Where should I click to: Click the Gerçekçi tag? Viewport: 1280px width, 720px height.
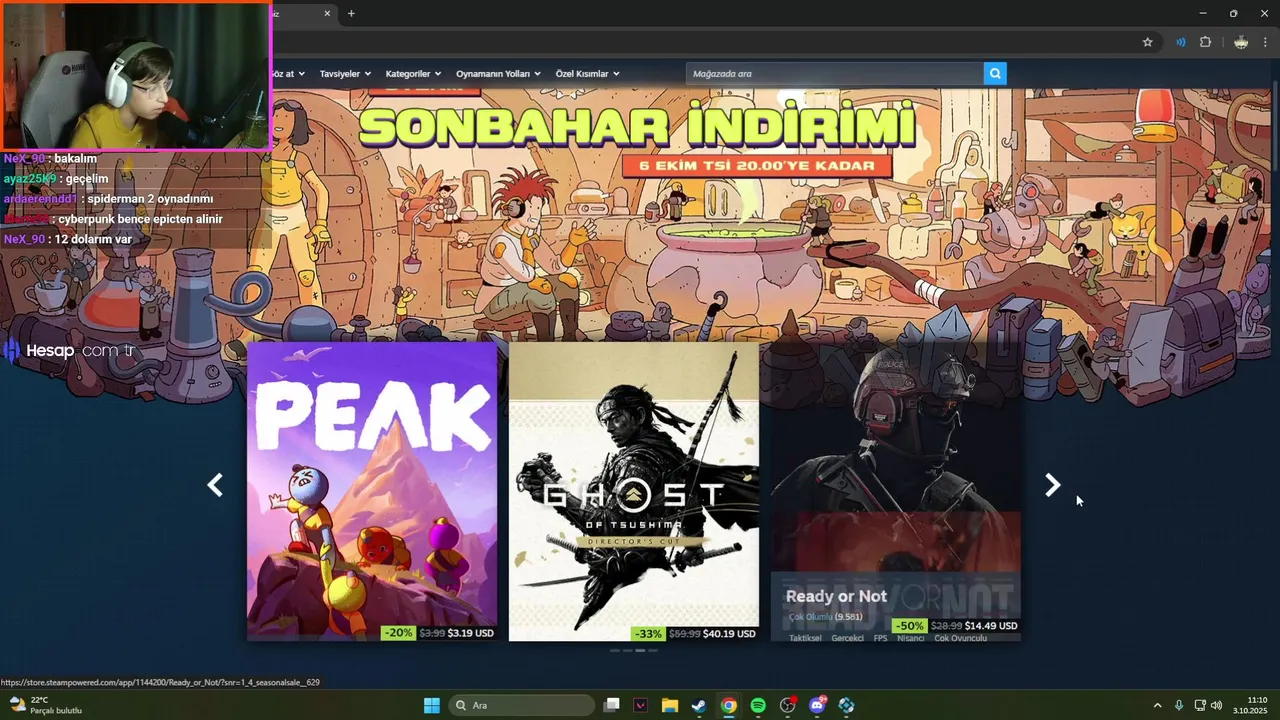pos(847,638)
